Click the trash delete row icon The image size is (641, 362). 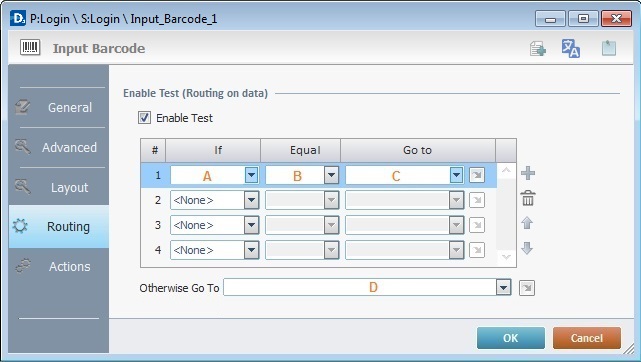click(x=528, y=198)
